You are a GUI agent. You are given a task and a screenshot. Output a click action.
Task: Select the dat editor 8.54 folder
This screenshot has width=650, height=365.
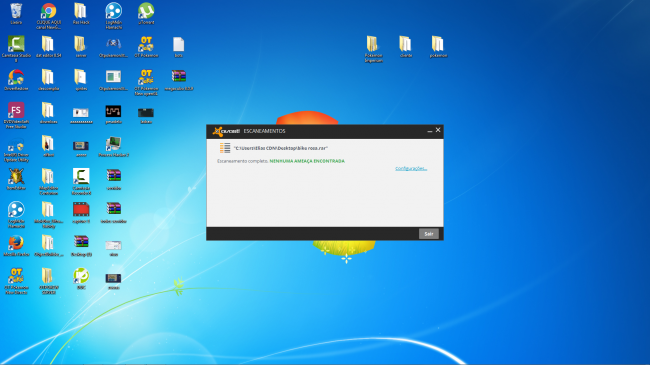(x=49, y=46)
